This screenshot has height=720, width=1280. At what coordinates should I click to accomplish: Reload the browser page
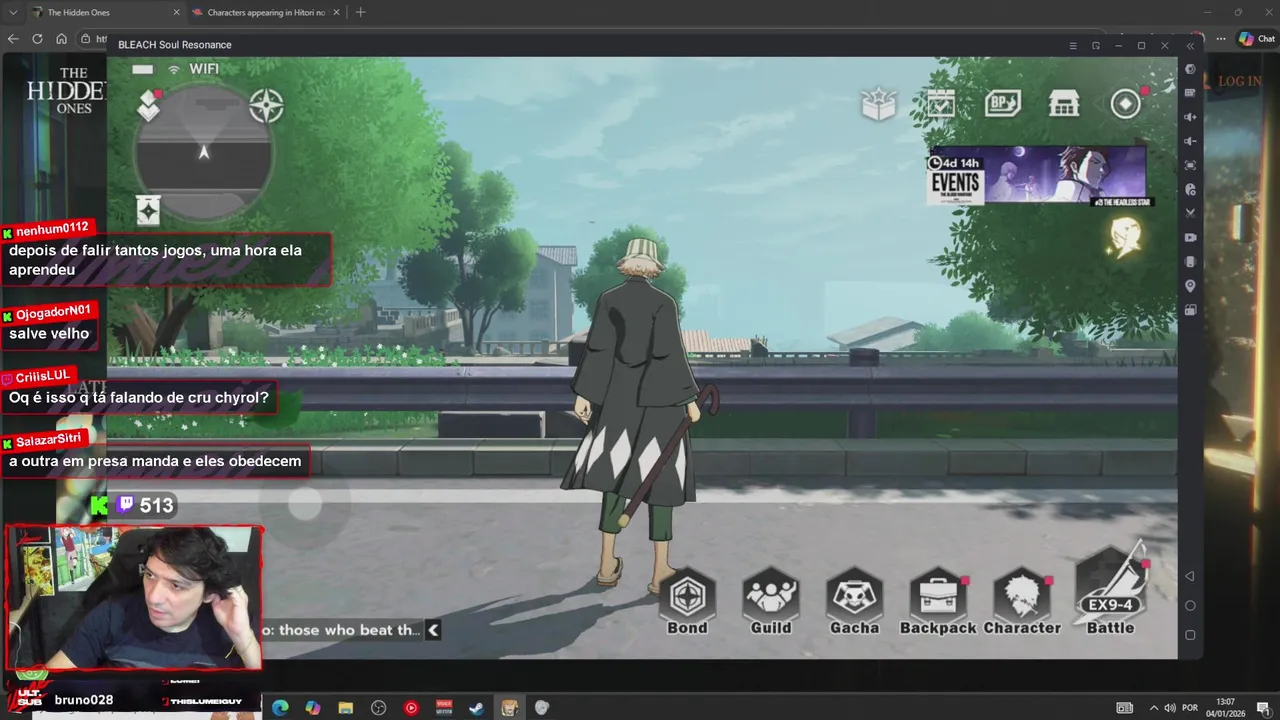(37, 39)
